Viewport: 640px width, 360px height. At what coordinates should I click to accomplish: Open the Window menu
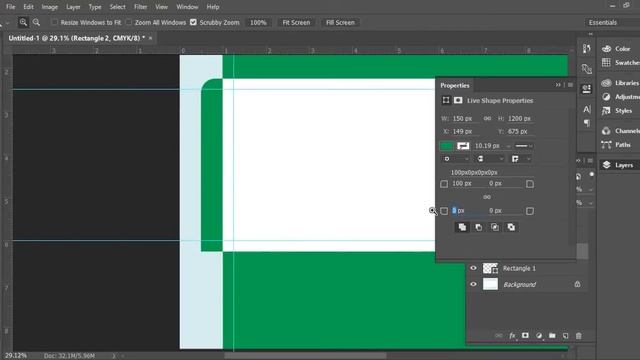coord(187,7)
